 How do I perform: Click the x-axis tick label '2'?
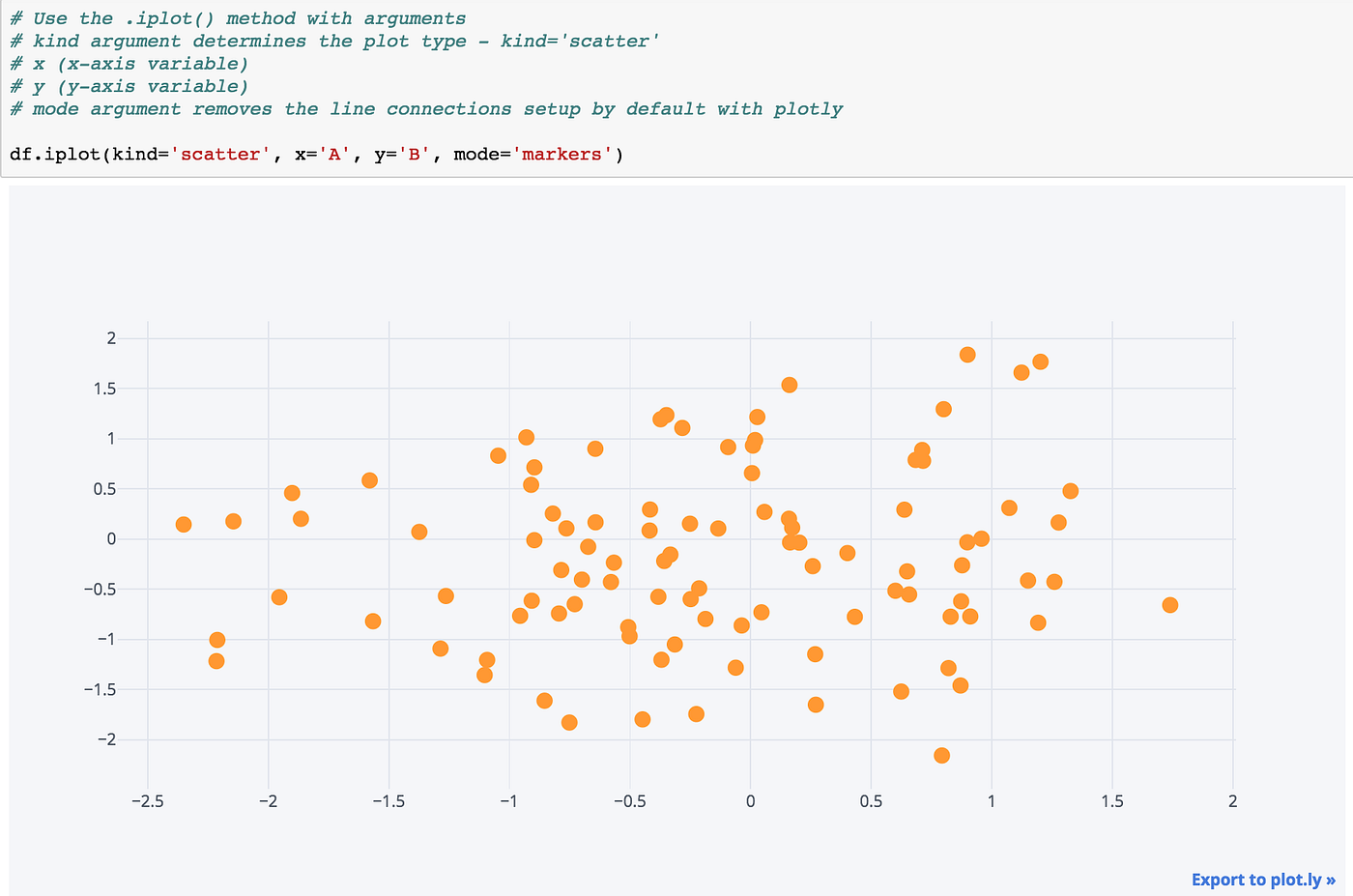(x=1232, y=801)
